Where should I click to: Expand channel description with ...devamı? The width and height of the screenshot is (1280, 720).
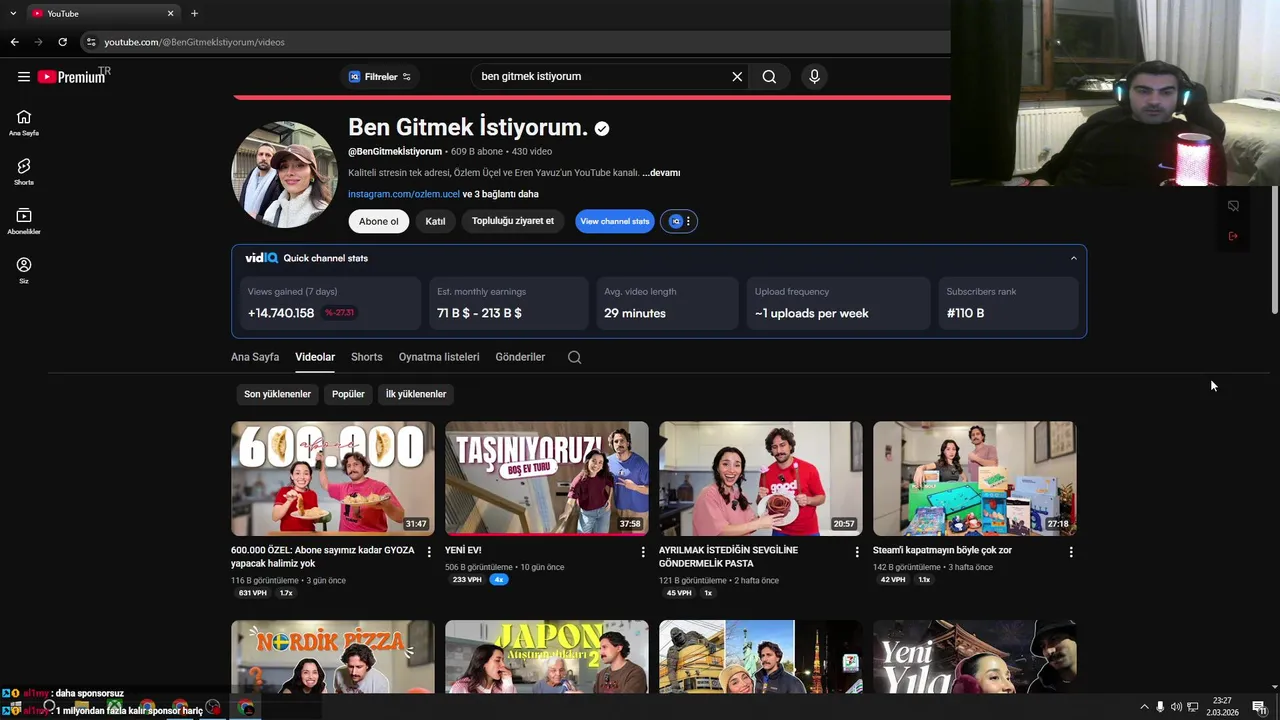661,172
